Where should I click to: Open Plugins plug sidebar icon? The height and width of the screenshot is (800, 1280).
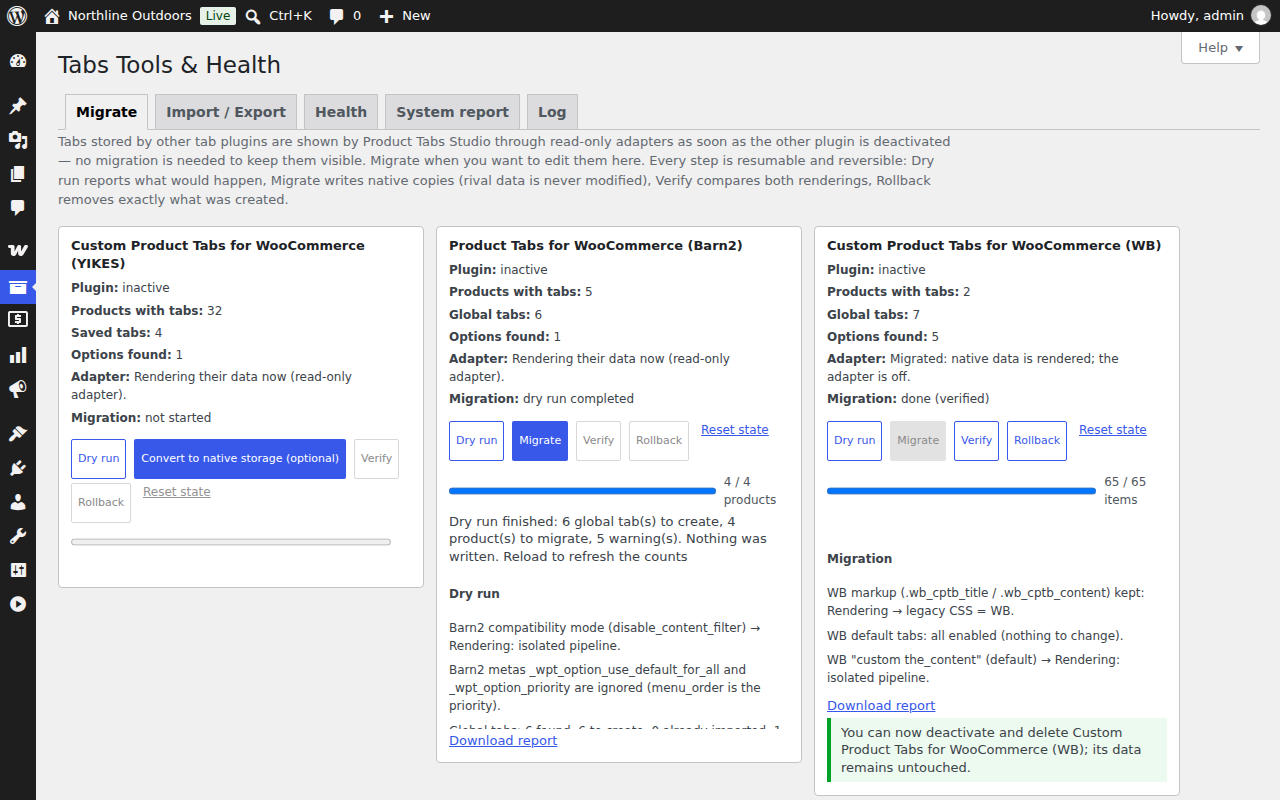18,468
